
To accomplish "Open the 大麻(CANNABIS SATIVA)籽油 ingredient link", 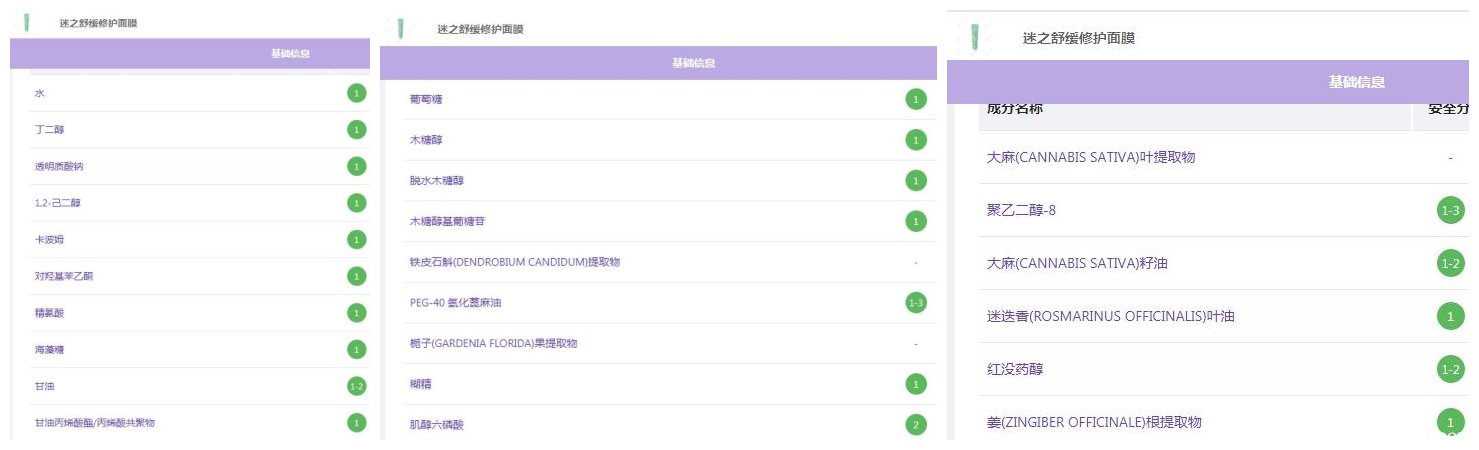I will 1077,263.
